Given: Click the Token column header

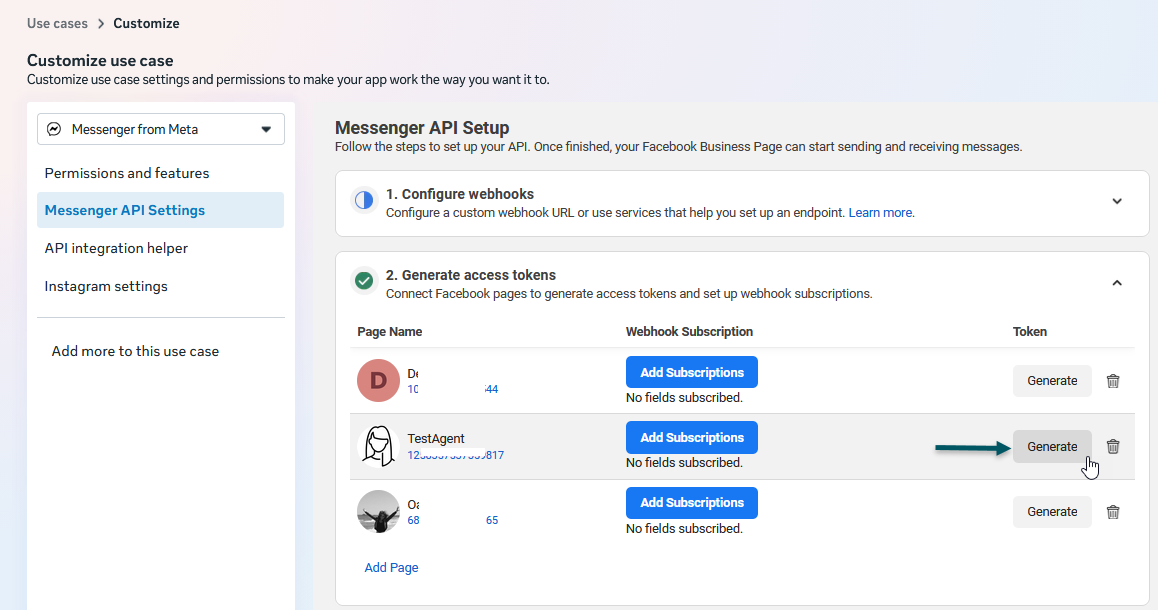Looking at the screenshot, I should click(x=1029, y=332).
